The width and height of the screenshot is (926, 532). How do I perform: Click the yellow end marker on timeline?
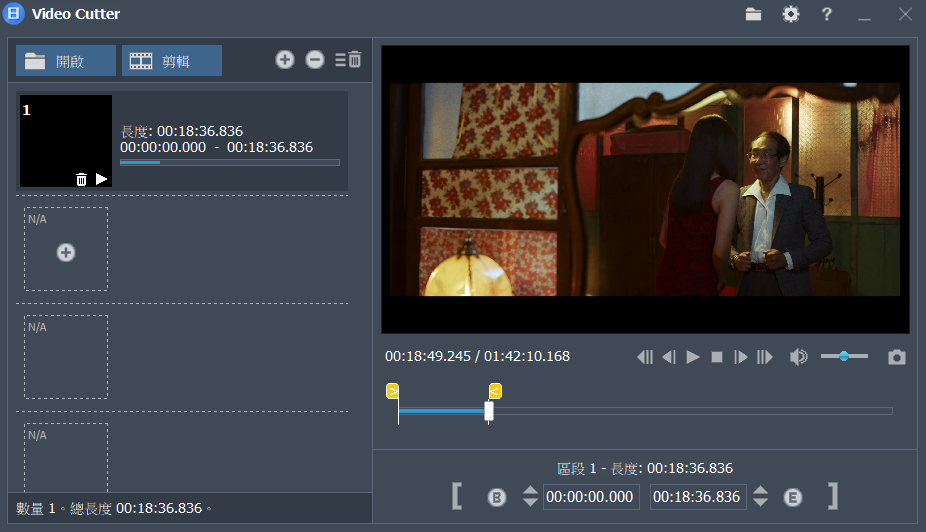click(x=495, y=391)
